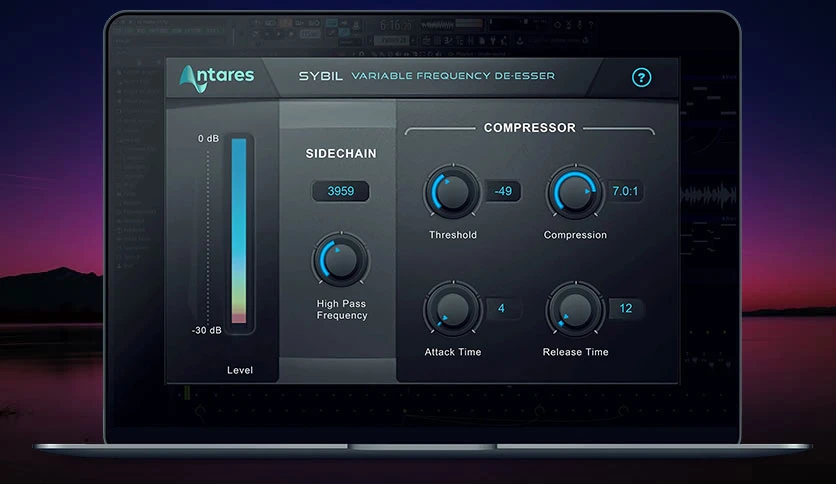Click the Release Time label
This screenshot has height=484, width=836.
click(x=575, y=352)
